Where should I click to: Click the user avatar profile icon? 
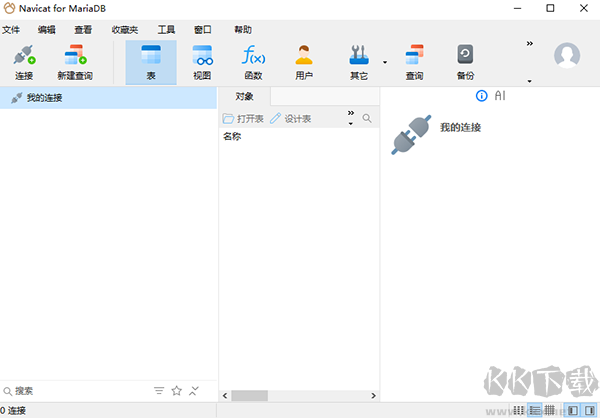(567, 56)
